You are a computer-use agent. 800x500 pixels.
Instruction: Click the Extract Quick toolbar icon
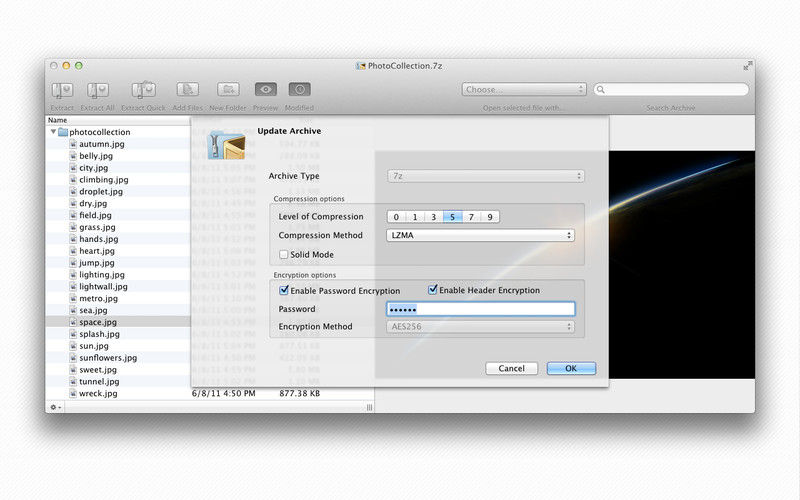click(143, 90)
